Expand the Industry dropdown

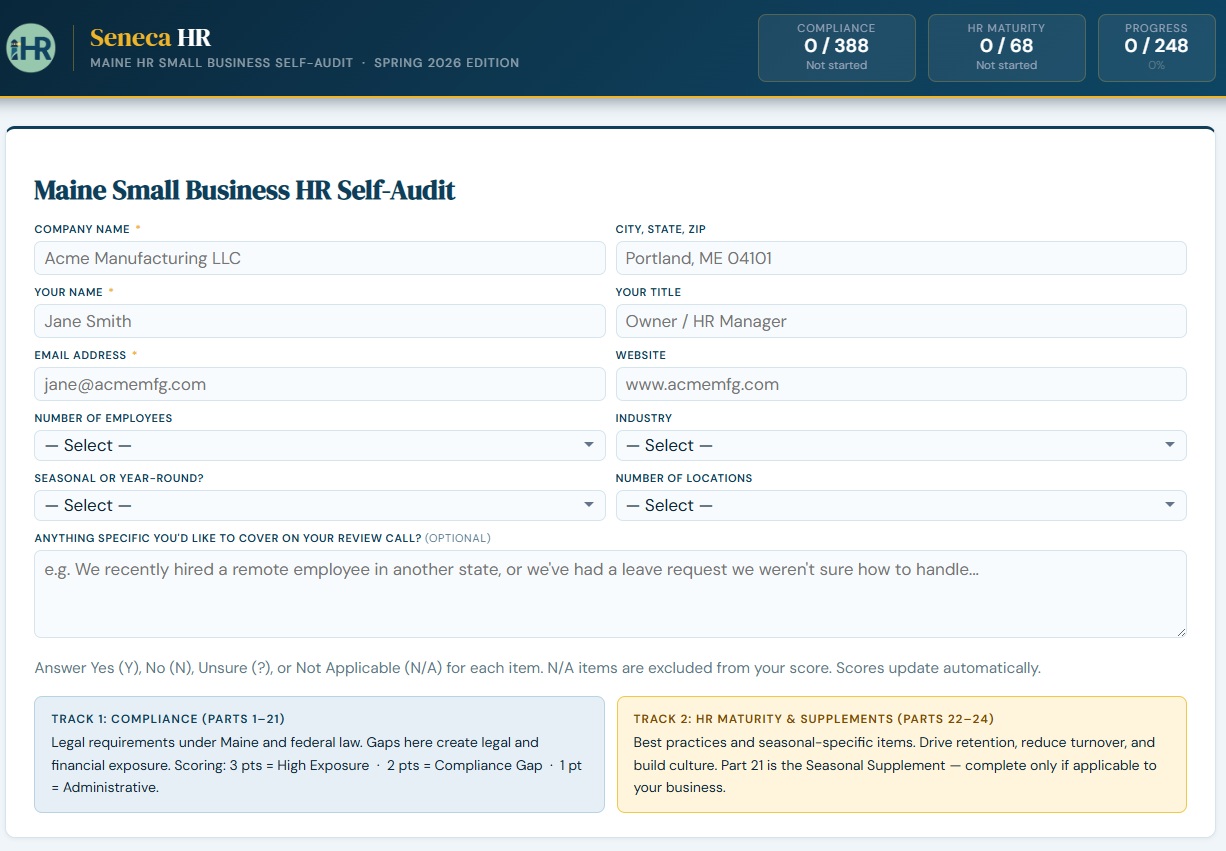point(900,445)
